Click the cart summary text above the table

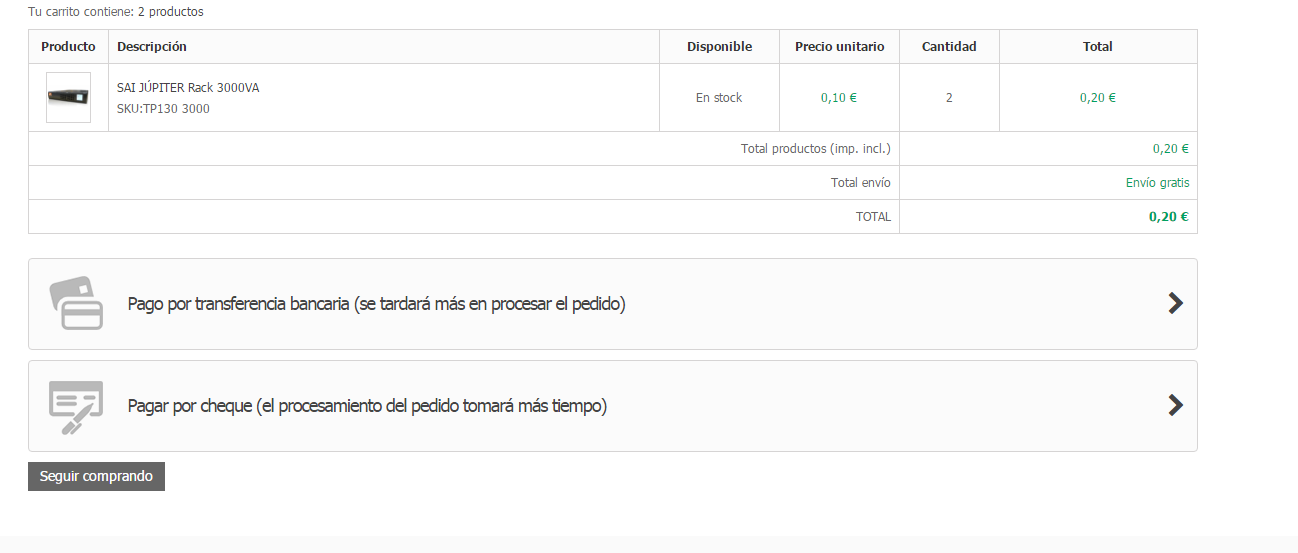pos(116,12)
